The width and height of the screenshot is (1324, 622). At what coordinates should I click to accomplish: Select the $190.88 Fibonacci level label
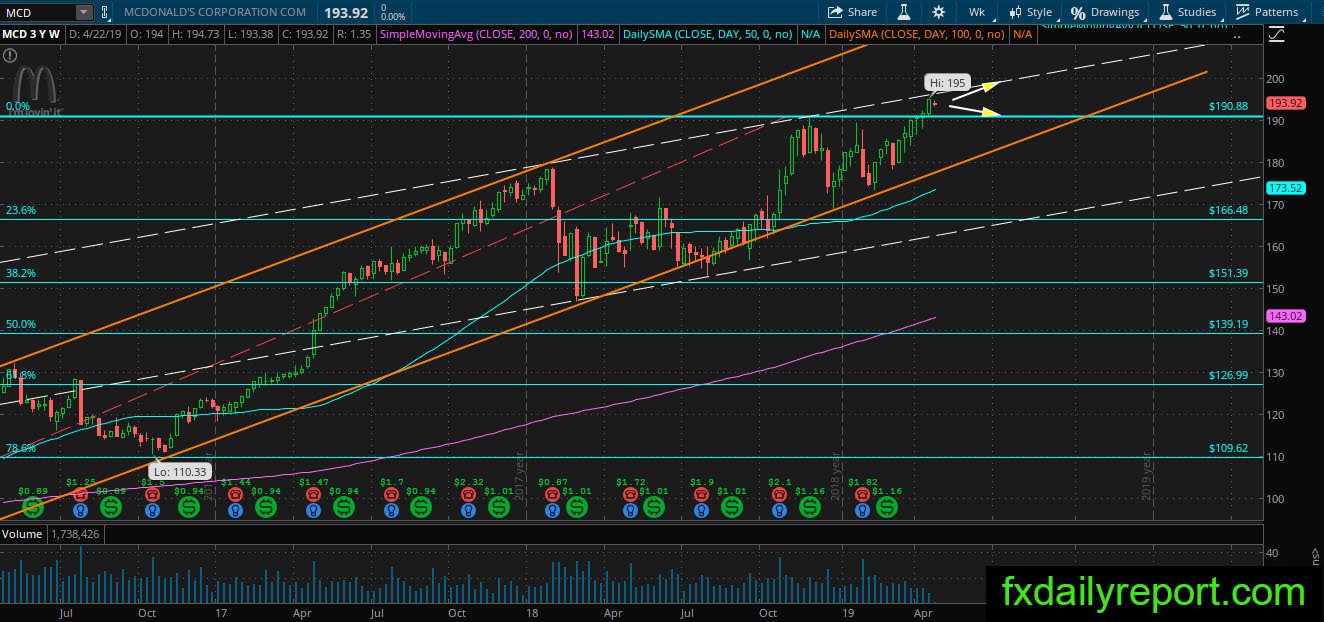1228,106
